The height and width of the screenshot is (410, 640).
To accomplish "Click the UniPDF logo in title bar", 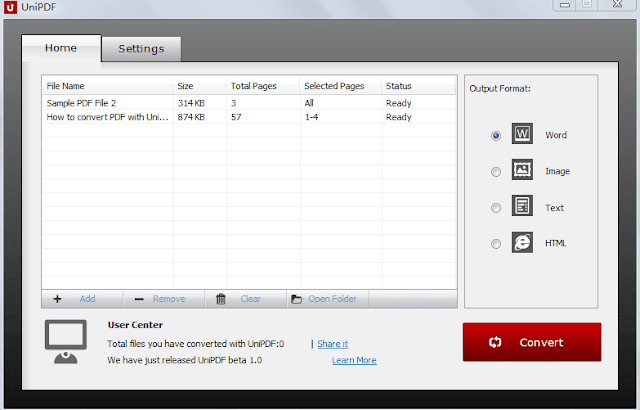I will (x=11, y=7).
